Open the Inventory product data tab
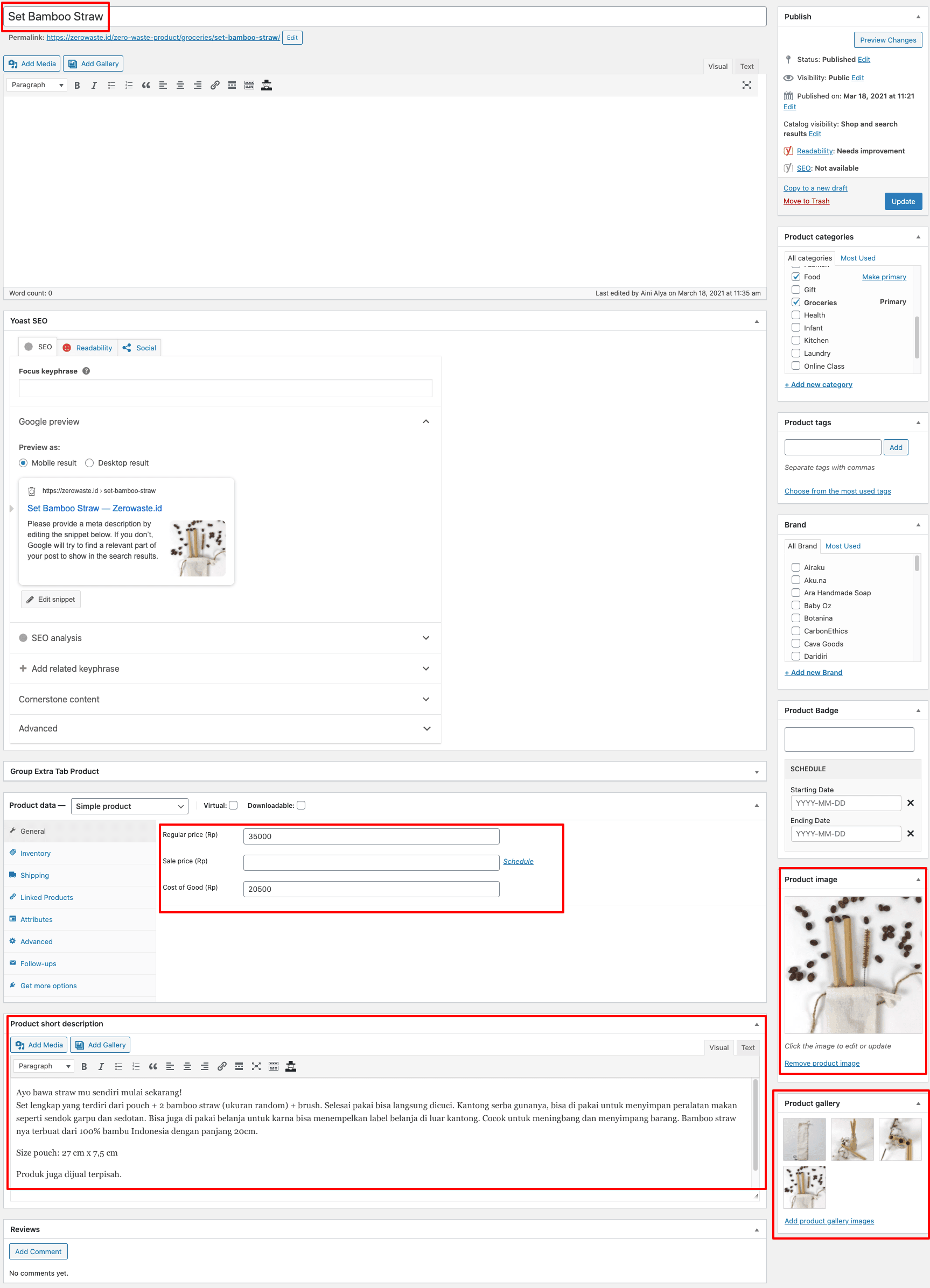 35,853
